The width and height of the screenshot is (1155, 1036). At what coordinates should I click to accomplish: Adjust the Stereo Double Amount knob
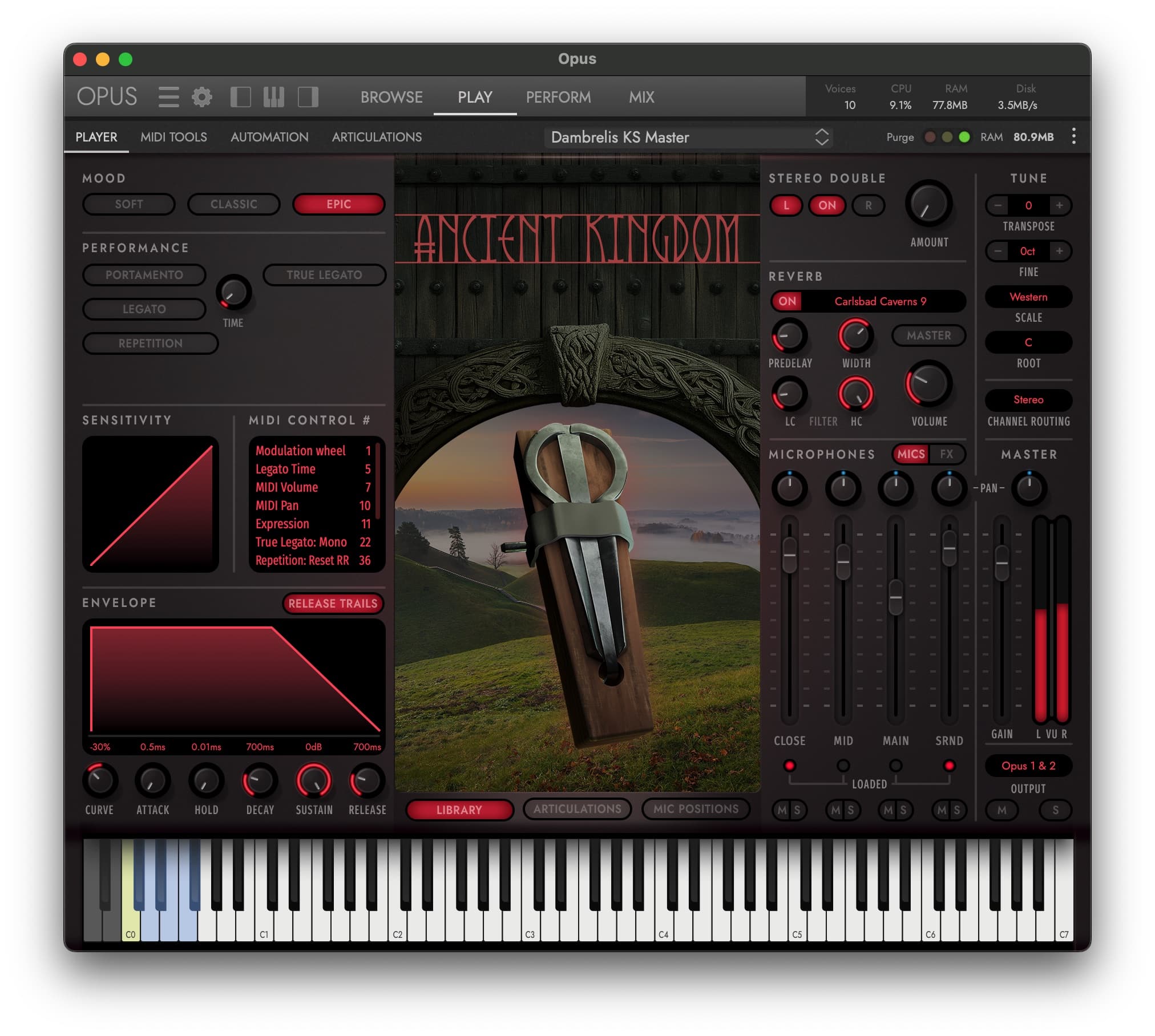tap(928, 204)
